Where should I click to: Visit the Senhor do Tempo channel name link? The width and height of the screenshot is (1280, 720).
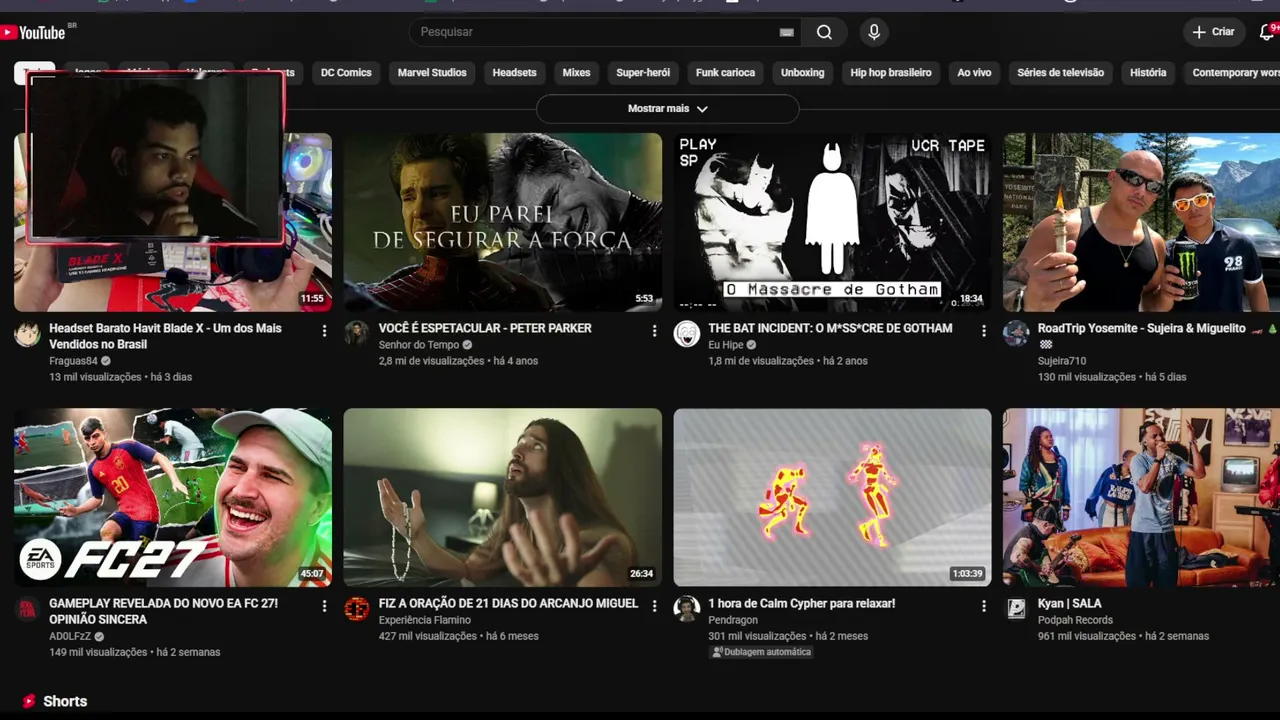[418, 345]
